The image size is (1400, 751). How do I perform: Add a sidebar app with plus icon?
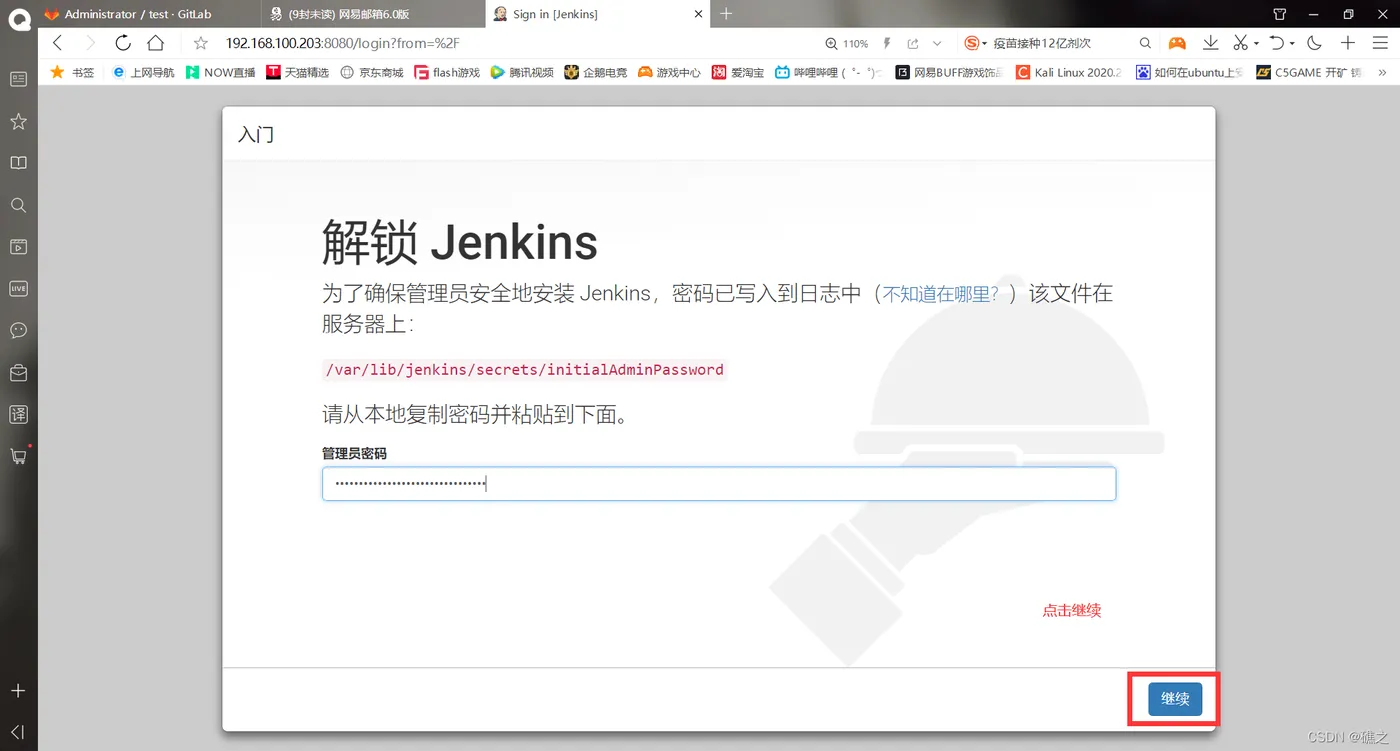(18, 691)
